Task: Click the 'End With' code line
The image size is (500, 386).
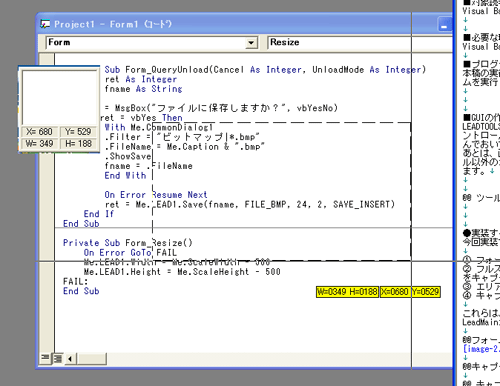Action: pos(125,176)
